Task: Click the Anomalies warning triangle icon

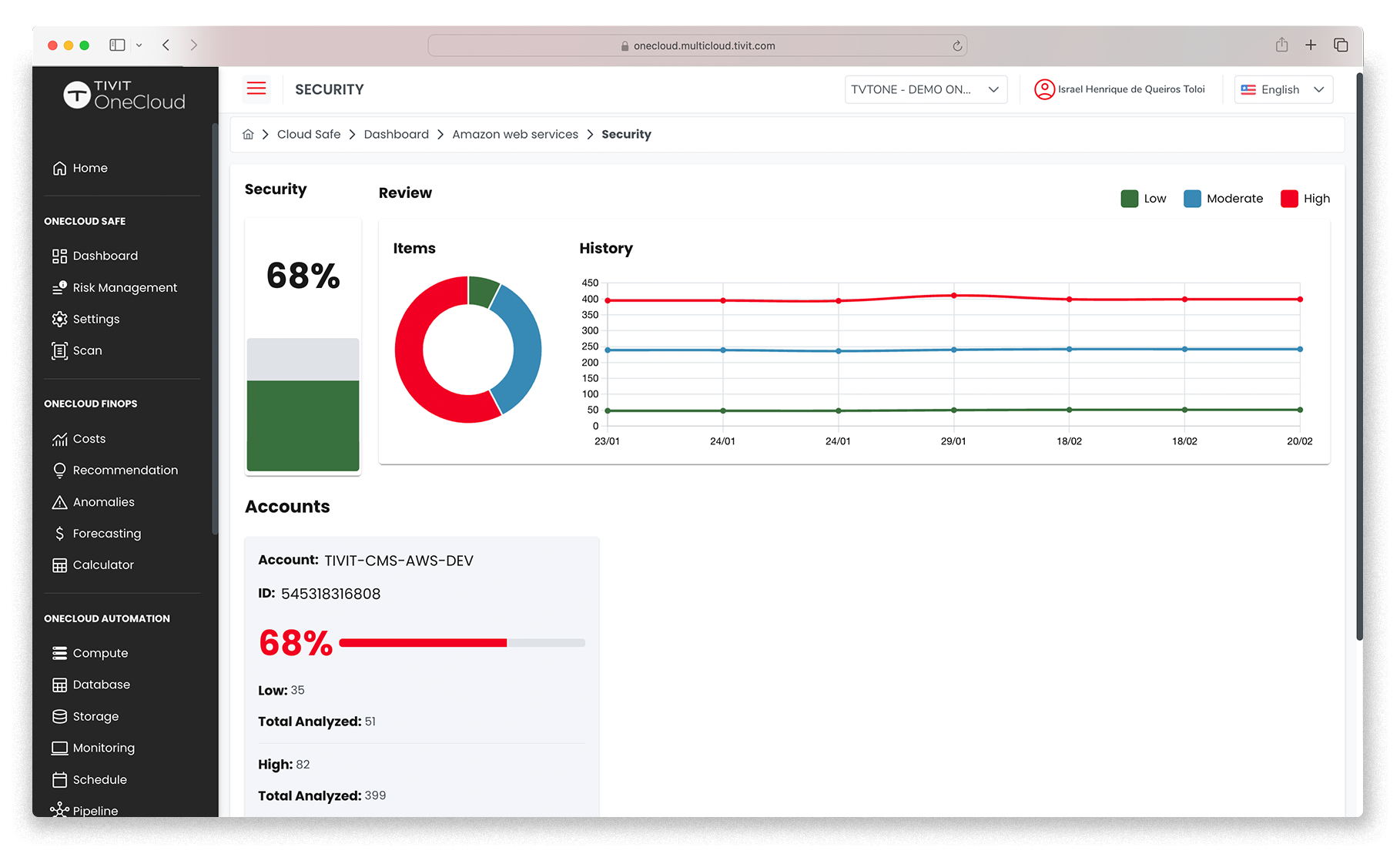Action: pyautogui.click(x=59, y=502)
